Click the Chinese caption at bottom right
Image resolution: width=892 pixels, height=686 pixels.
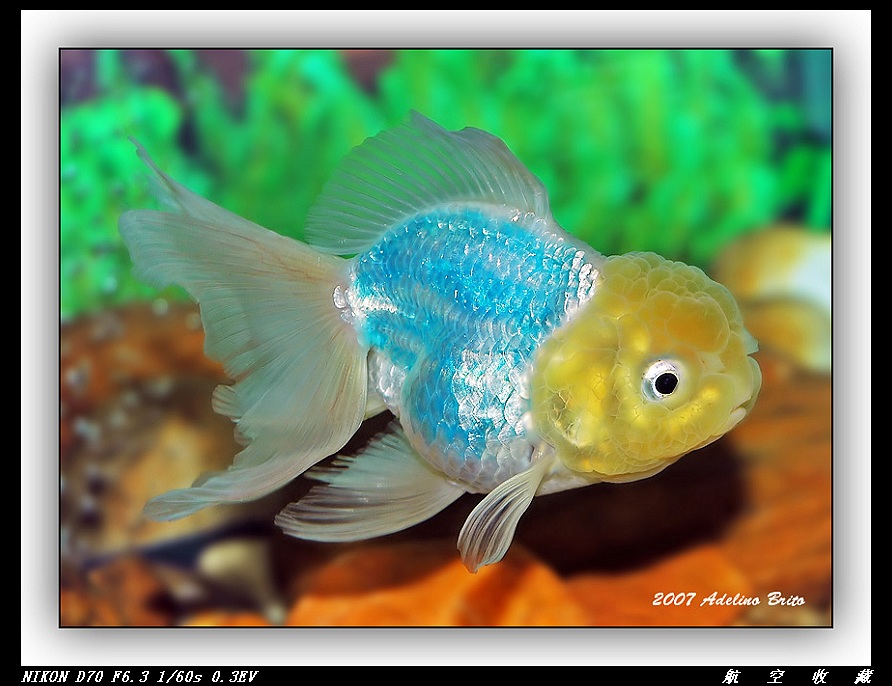click(796, 676)
